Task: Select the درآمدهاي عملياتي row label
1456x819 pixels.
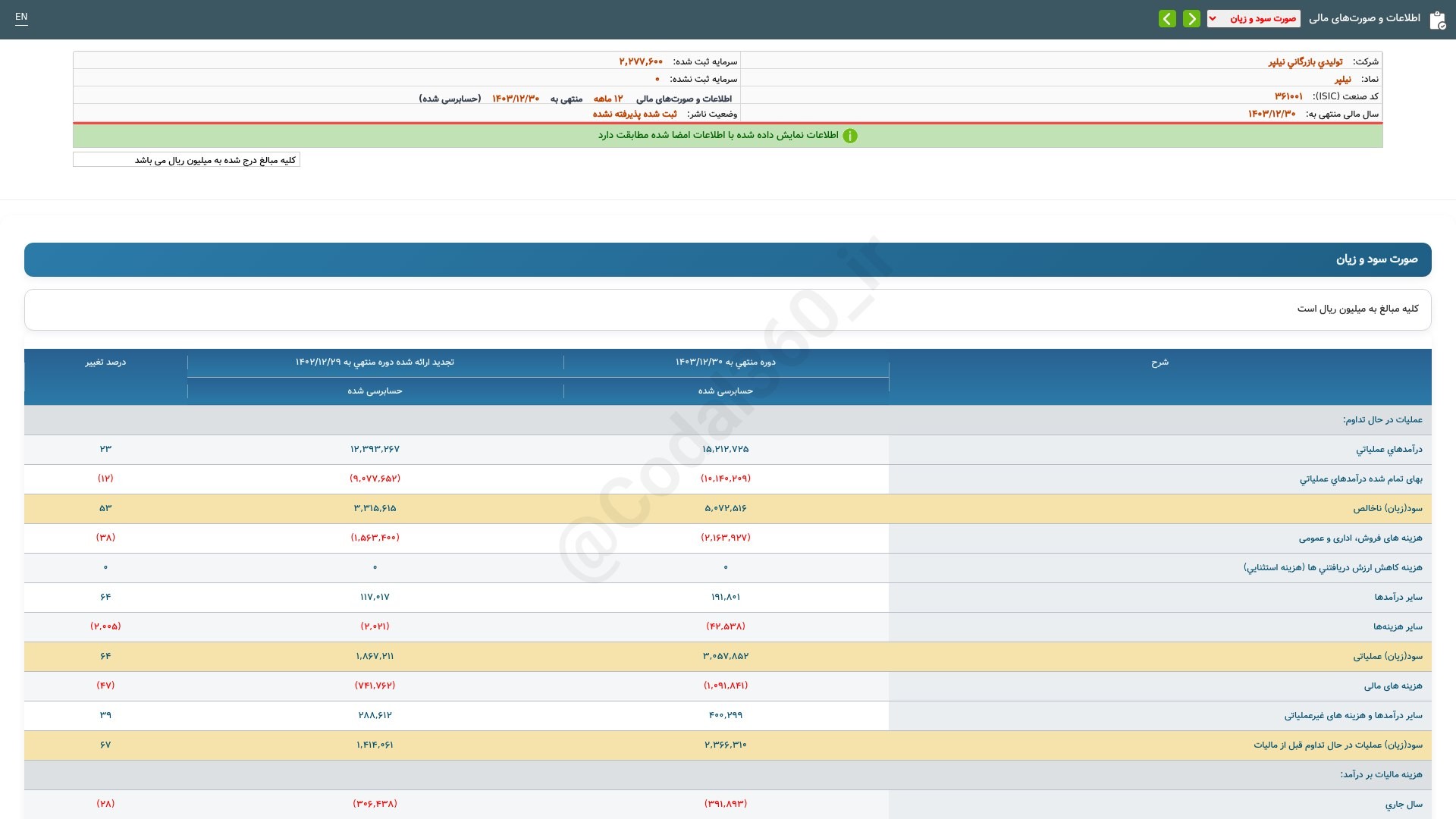Action: pyautogui.click(x=1389, y=449)
